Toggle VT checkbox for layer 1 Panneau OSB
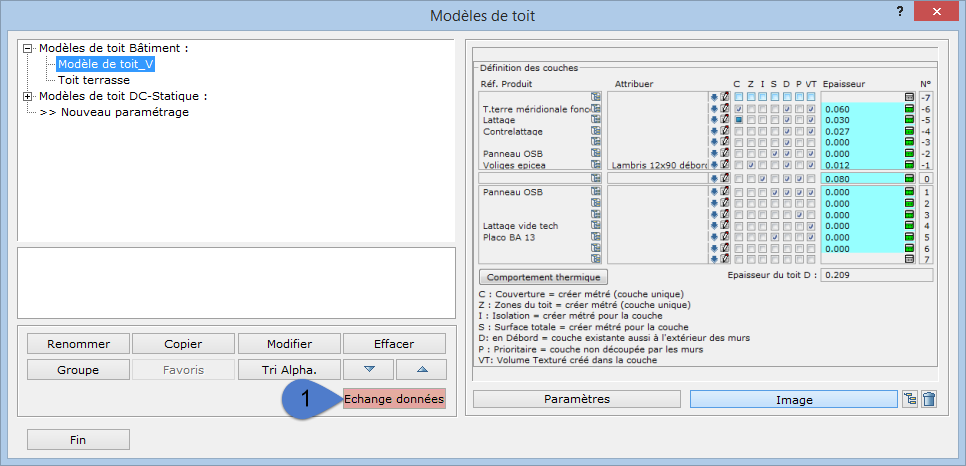The width and height of the screenshot is (966, 466). (811, 192)
